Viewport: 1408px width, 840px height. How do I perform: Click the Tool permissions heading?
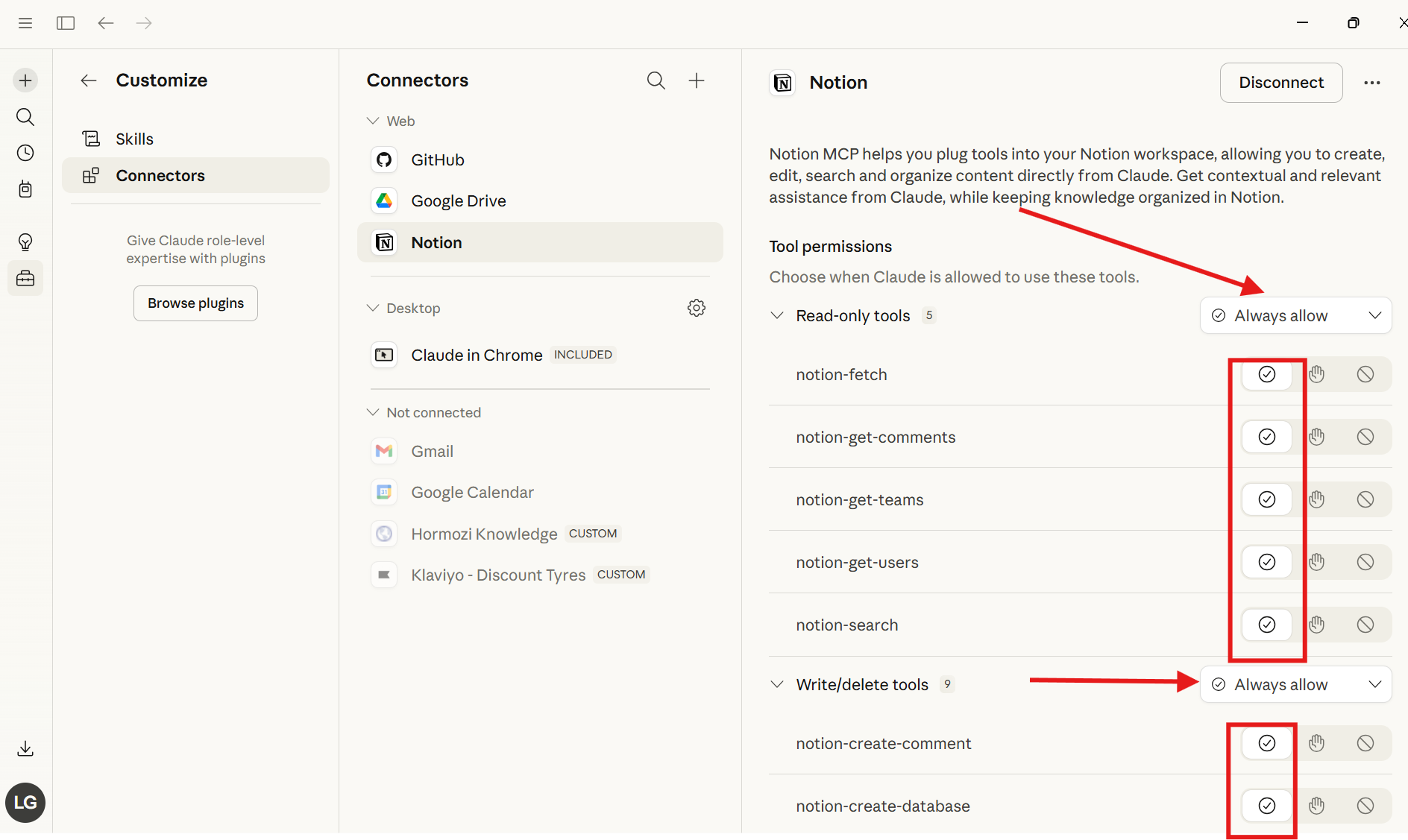click(830, 247)
